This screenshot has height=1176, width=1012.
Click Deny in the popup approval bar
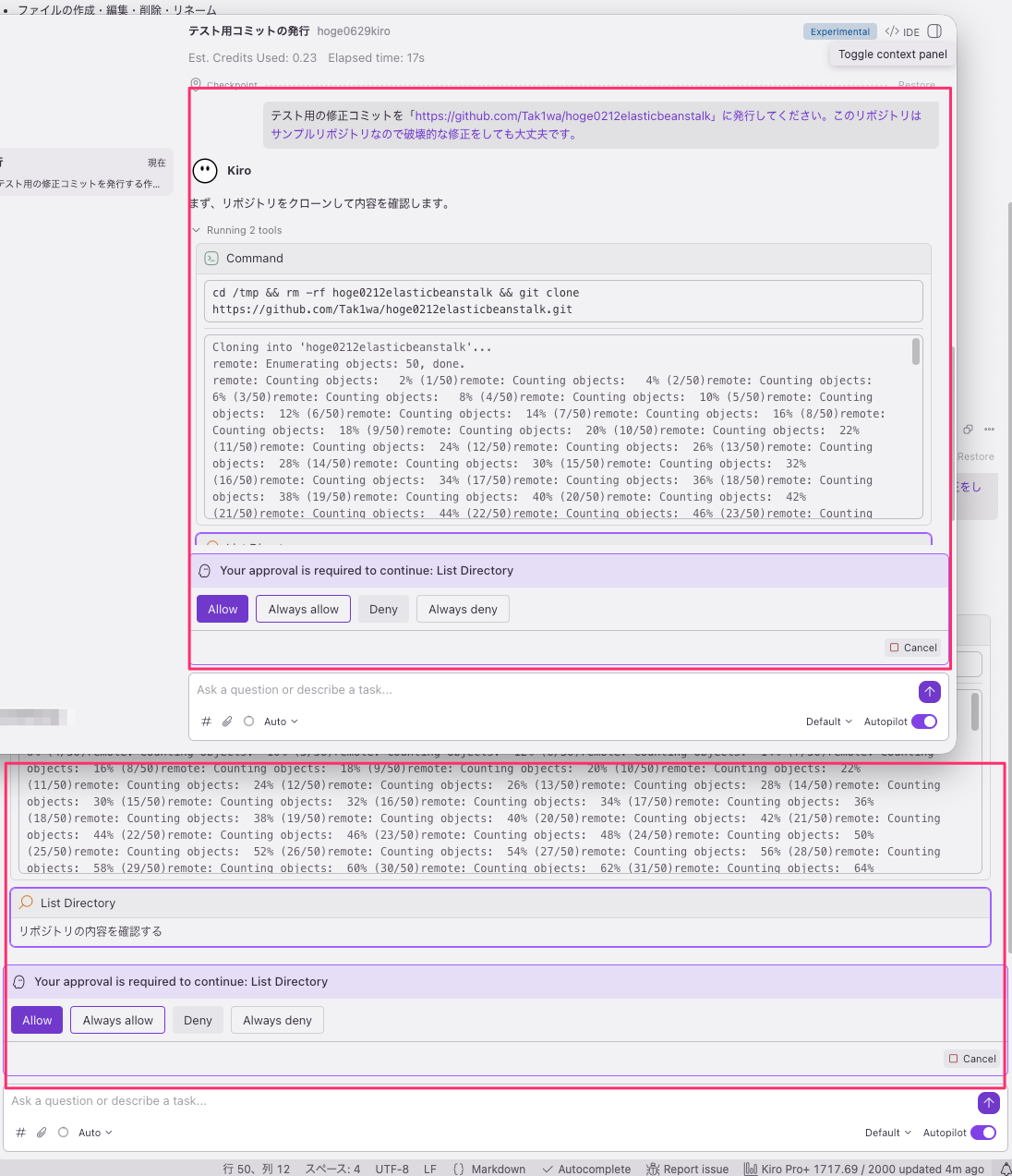point(383,609)
